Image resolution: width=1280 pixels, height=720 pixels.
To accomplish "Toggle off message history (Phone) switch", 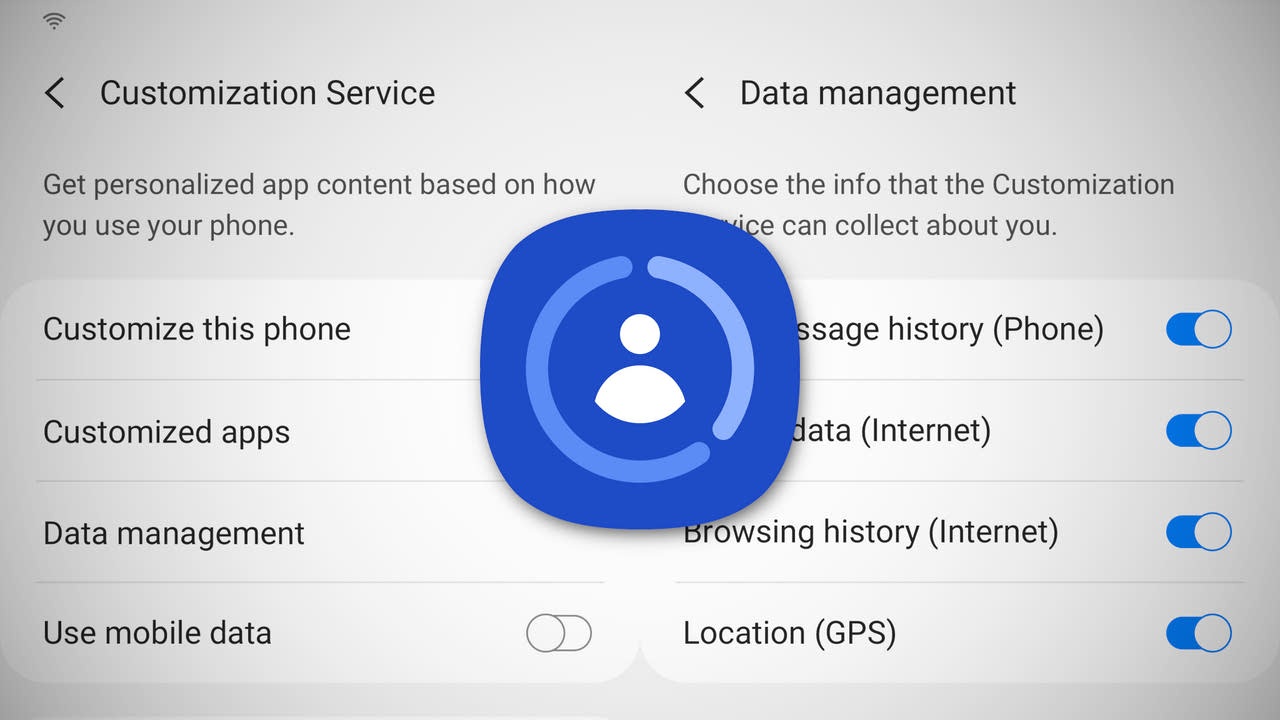I will pos(1199,329).
